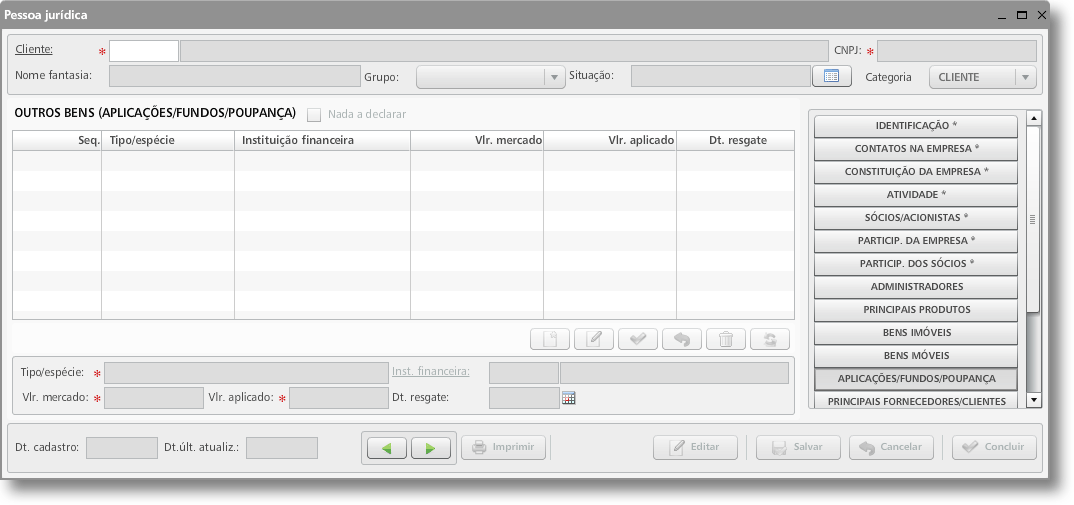Open the PRINCIPAIS PRODUTOS section

(x=916, y=310)
